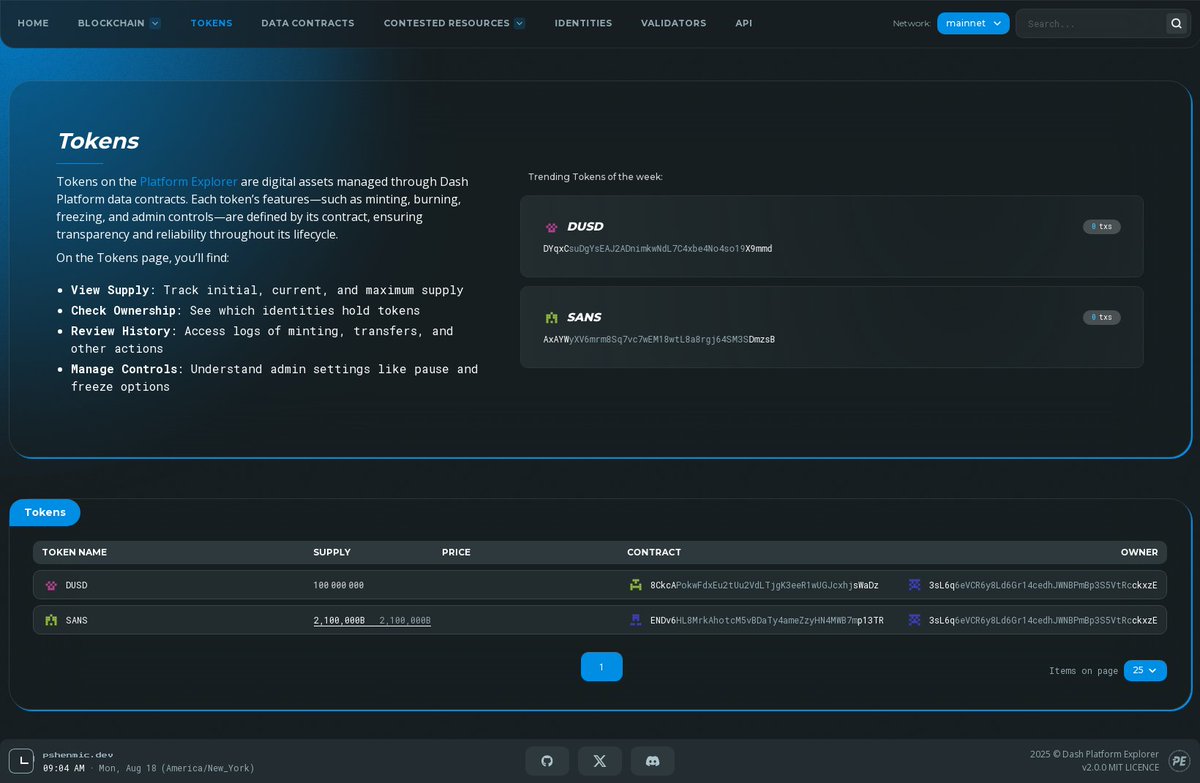1200x783 pixels.
Task: Click SANS token name in table
Action: (77, 620)
